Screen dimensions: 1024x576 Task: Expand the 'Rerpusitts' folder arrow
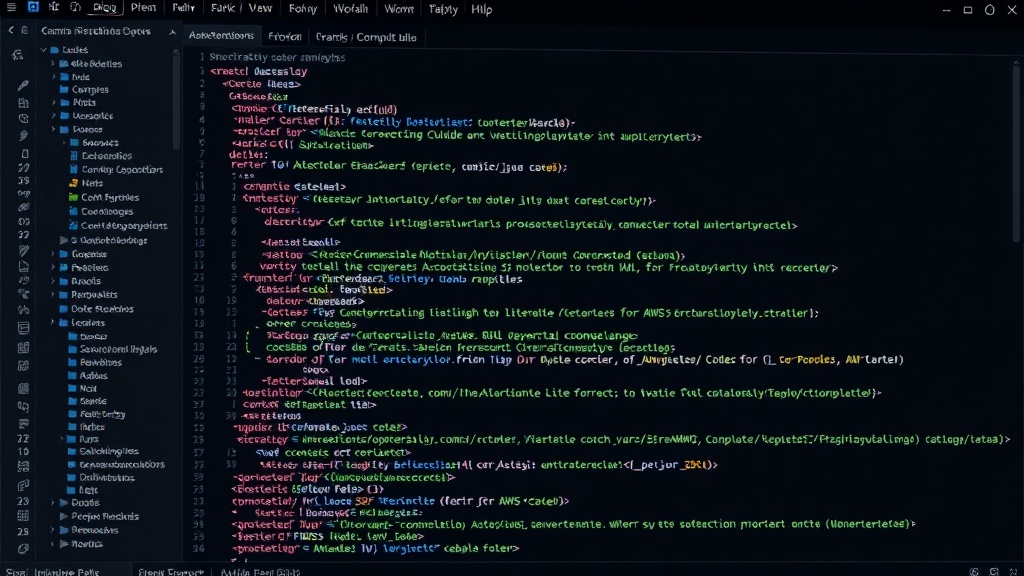(54, 295)
